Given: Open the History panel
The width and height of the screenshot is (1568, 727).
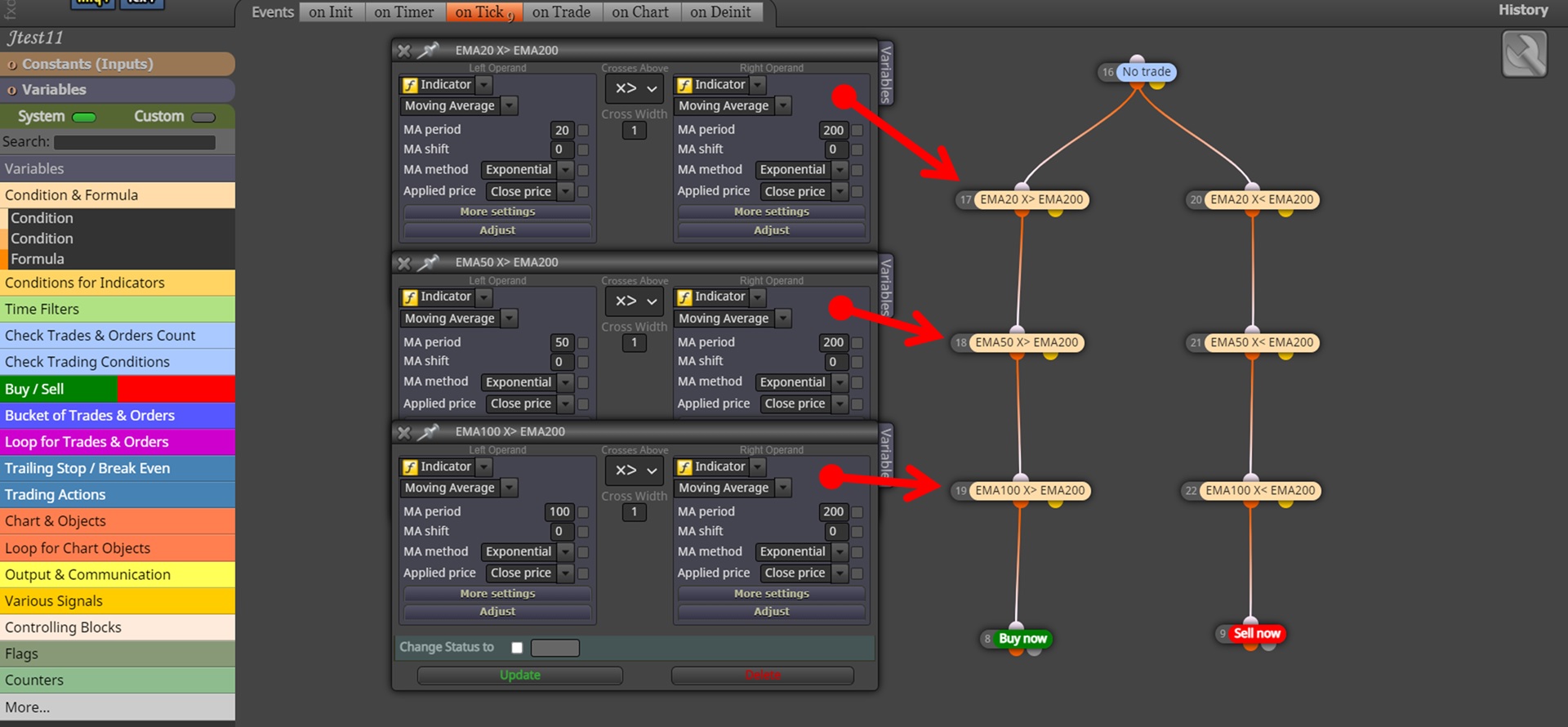Looking at the screenshot, I should pos(1523,10).
